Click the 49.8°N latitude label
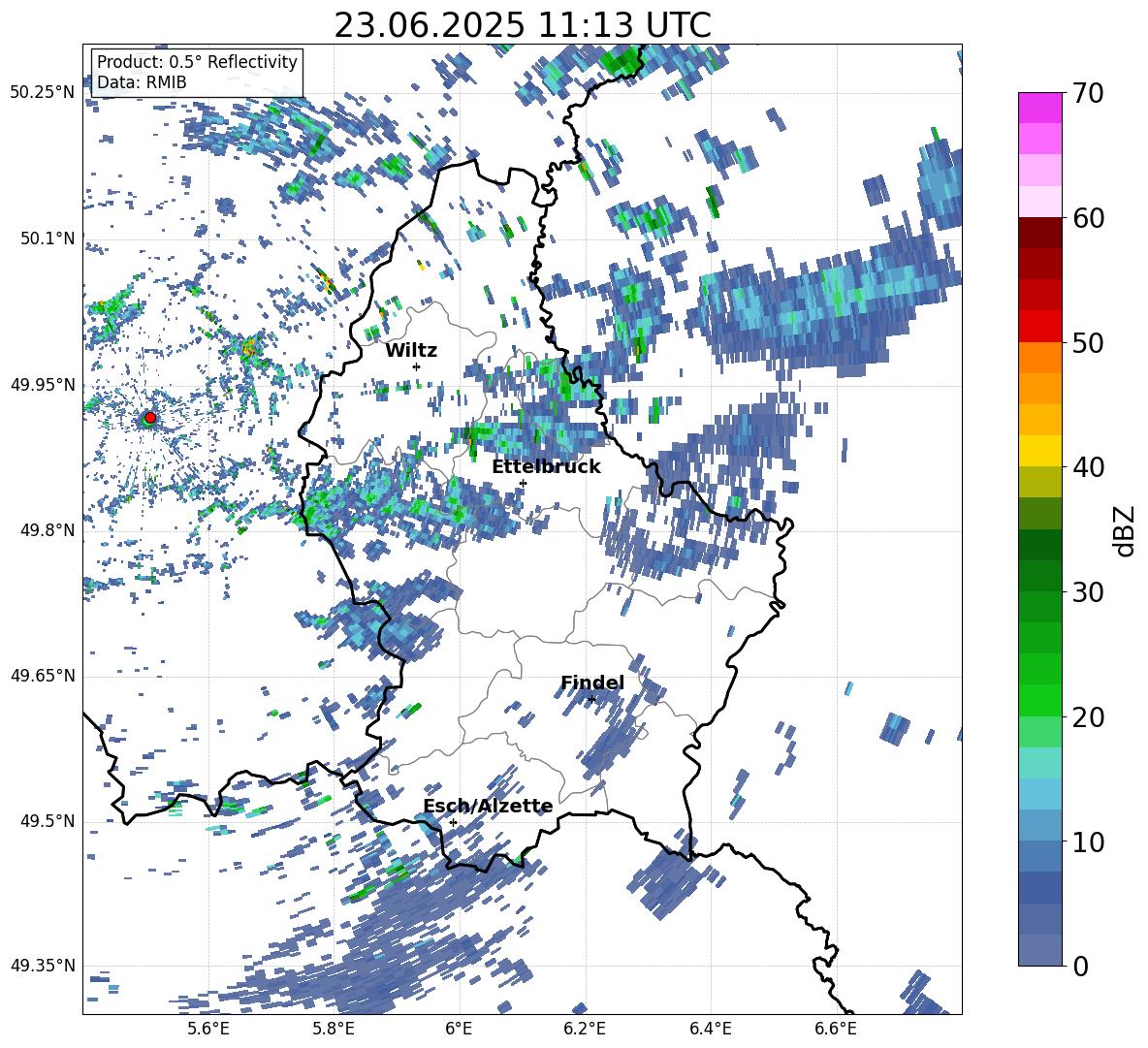Screen dimensions: 1148x1048 pos(48,530)
